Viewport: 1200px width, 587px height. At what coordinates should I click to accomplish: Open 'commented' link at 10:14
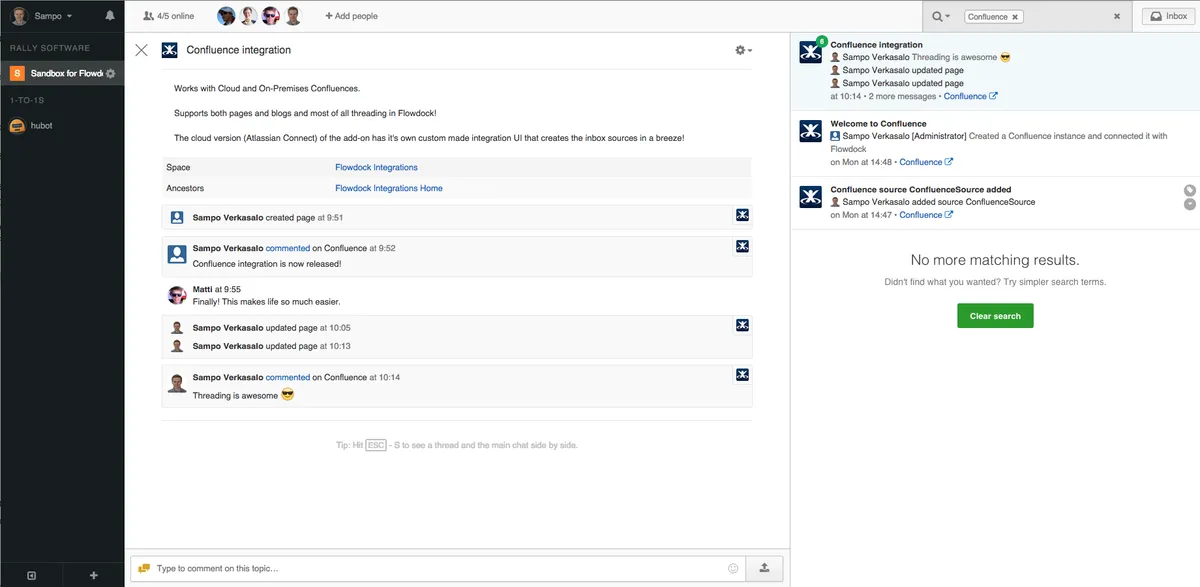(x=288, y=377)
